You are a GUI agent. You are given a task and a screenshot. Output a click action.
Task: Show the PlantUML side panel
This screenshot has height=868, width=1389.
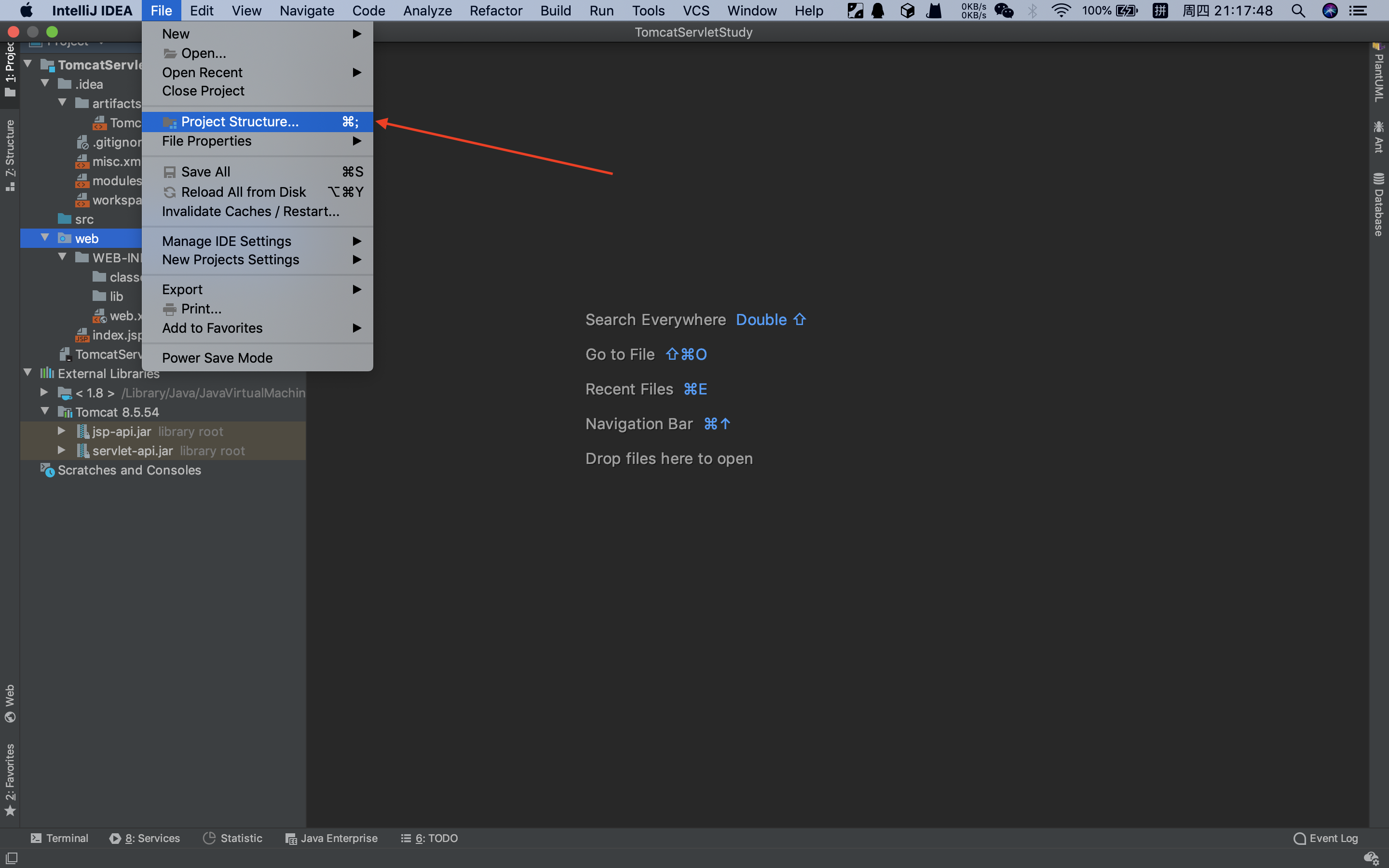tap(1379, 73)
